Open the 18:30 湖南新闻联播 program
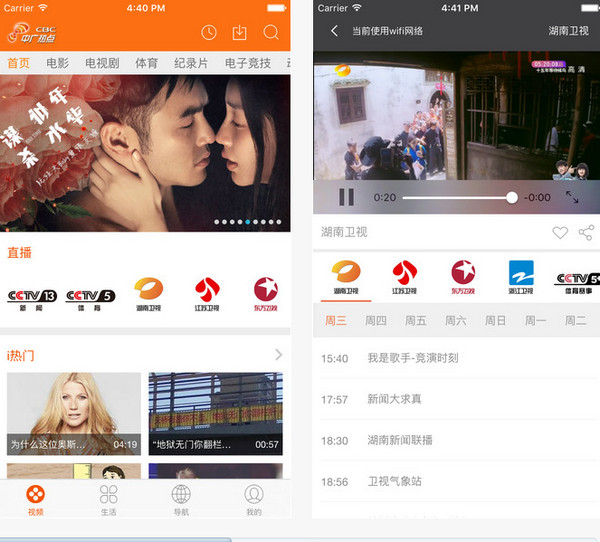The width and height of the screenshot is (600, 542). click(x=457, y=440)
